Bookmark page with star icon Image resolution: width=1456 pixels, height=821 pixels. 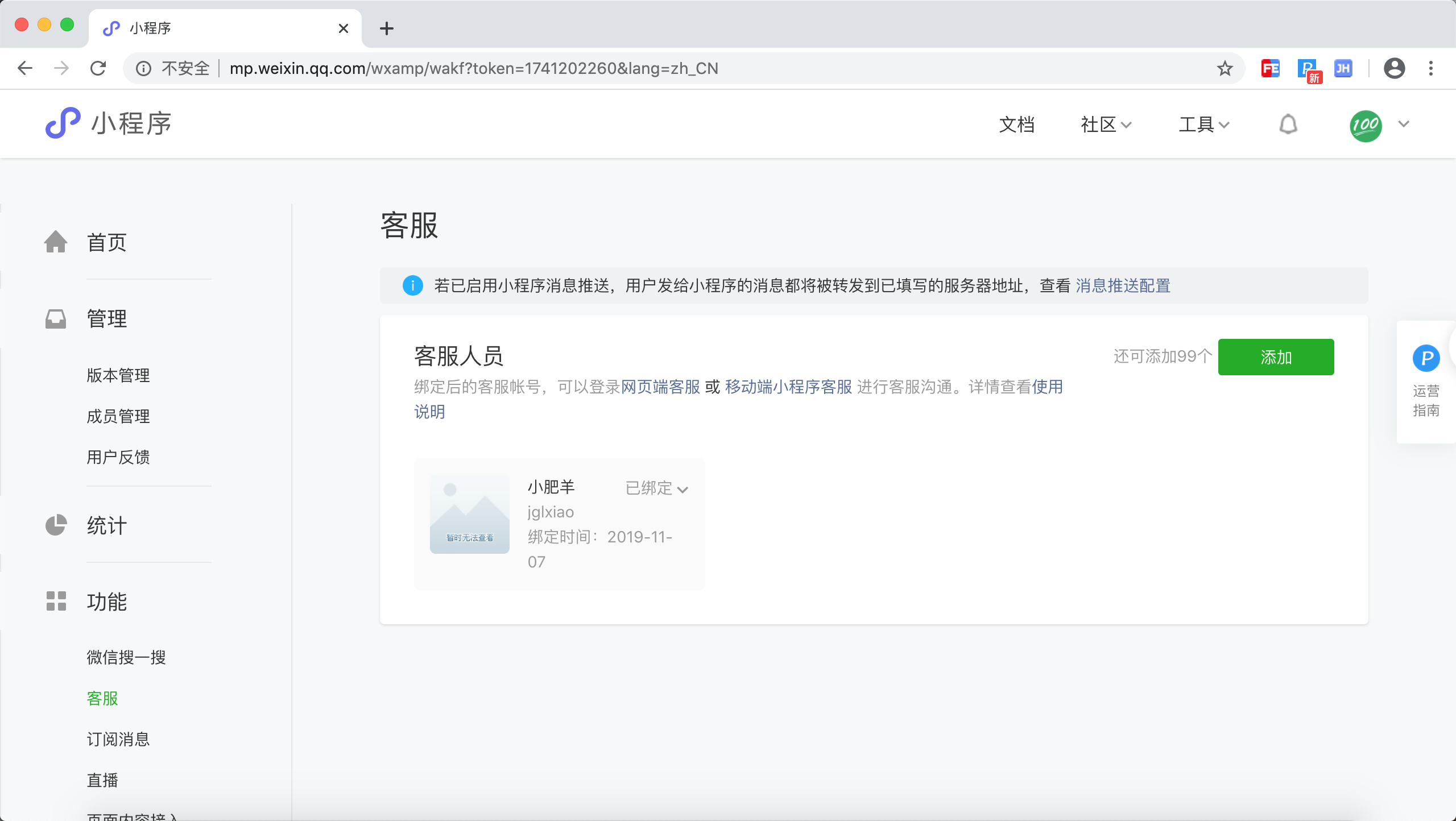(x=1225, y=69)
